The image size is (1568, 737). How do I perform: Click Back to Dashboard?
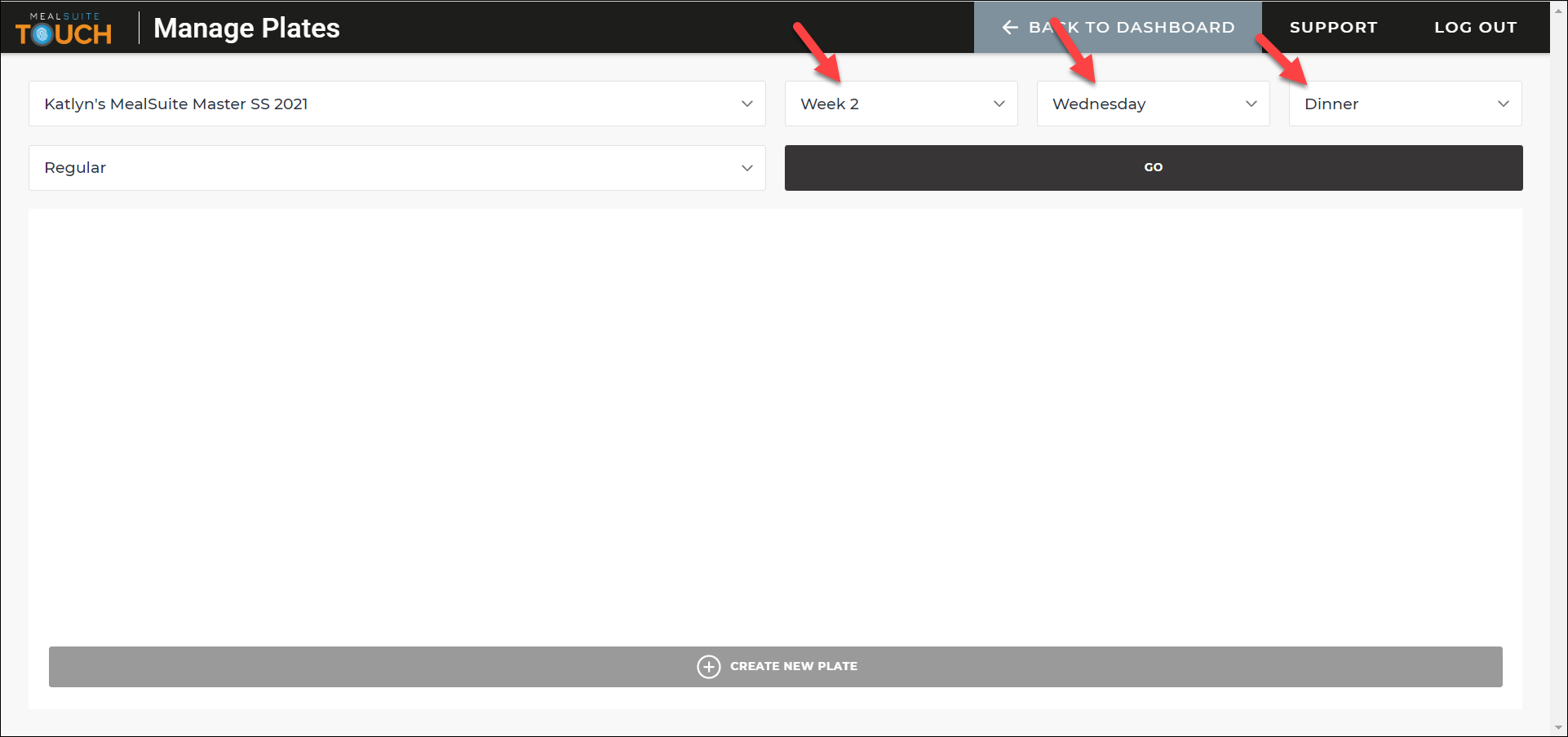[1118, 27]
